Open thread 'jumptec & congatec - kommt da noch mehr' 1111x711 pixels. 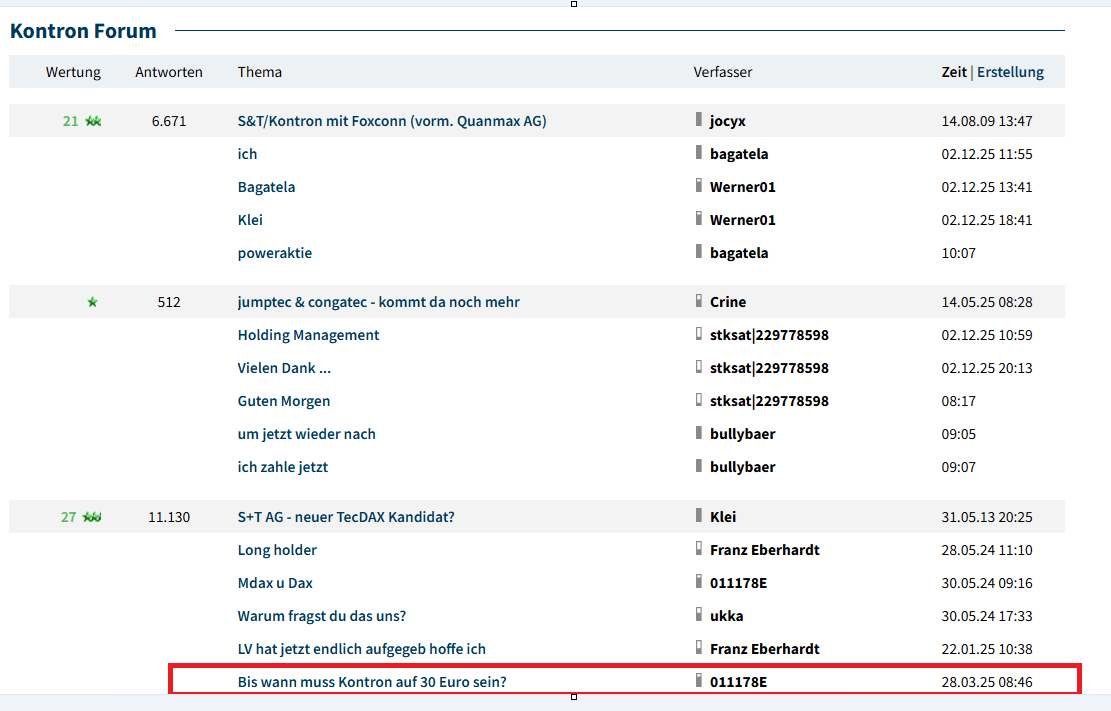click(x=378, y=302)
